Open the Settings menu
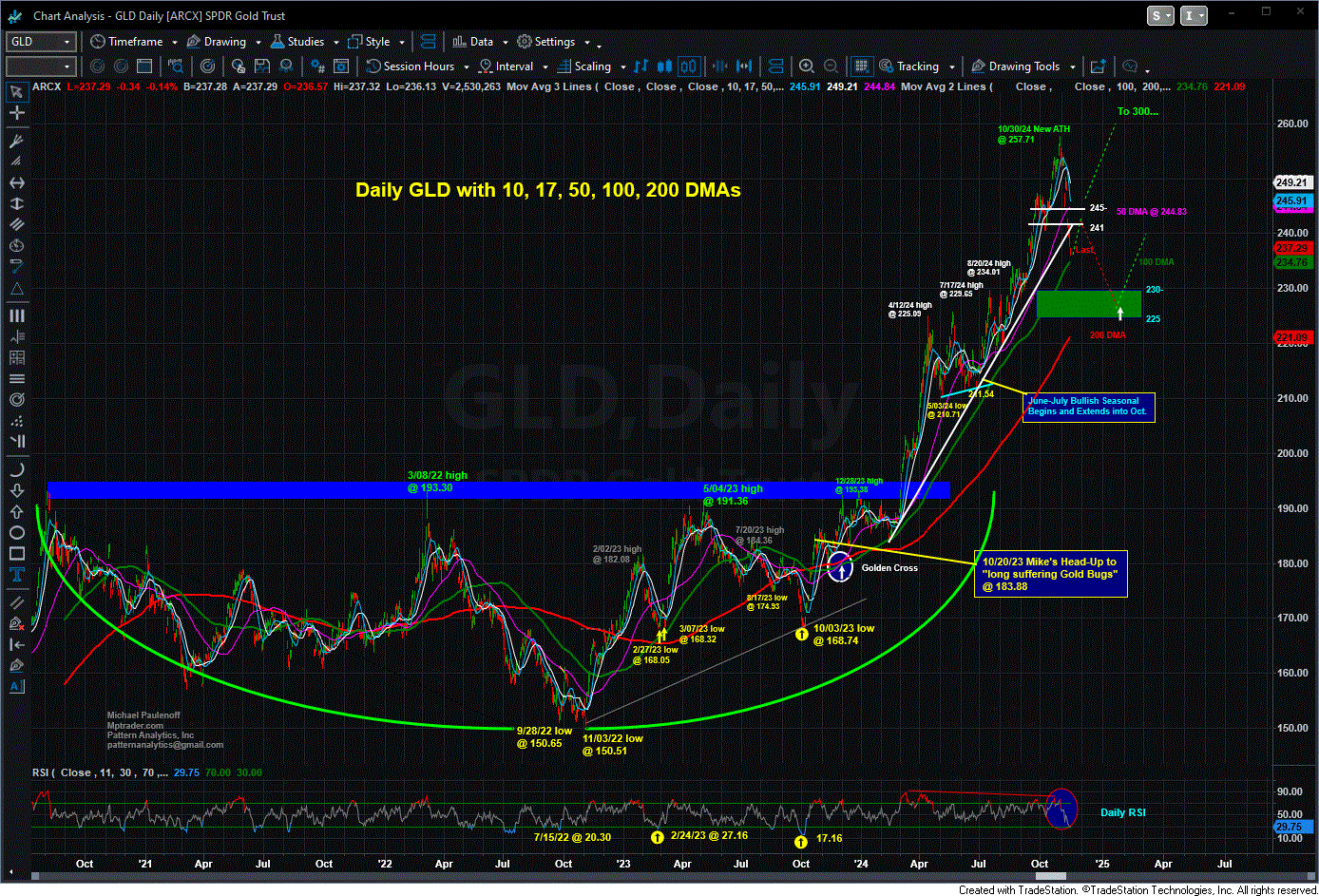The width and height of the screenshot is (1319, 896). (x=545, y=42)
